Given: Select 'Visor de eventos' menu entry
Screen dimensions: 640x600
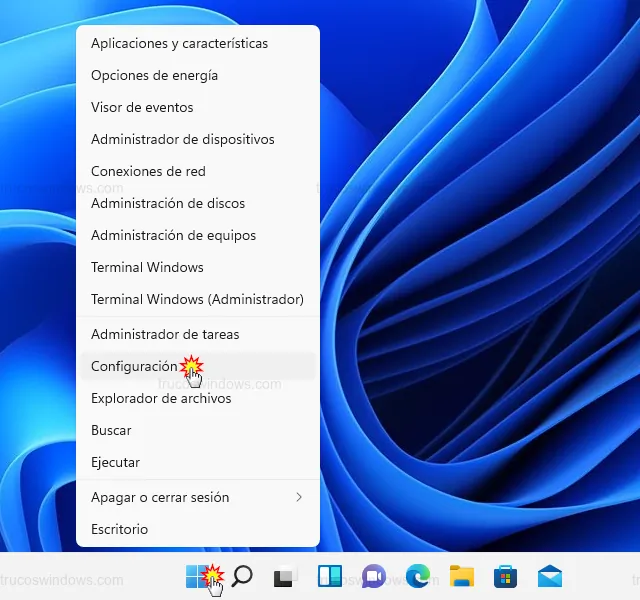Looking at the screenshot, I should click(142, 107).
